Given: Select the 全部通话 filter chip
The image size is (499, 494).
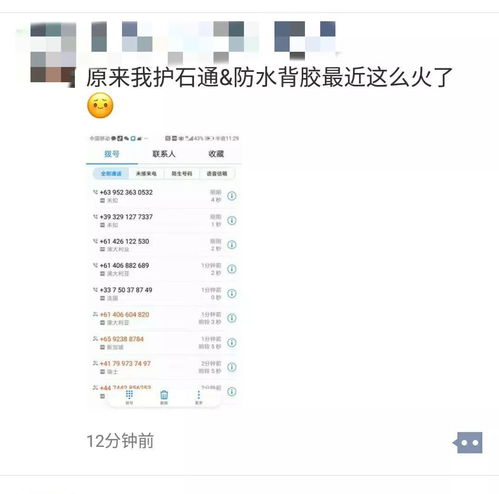Looking at the screenshot, I should tap(111, 174).
